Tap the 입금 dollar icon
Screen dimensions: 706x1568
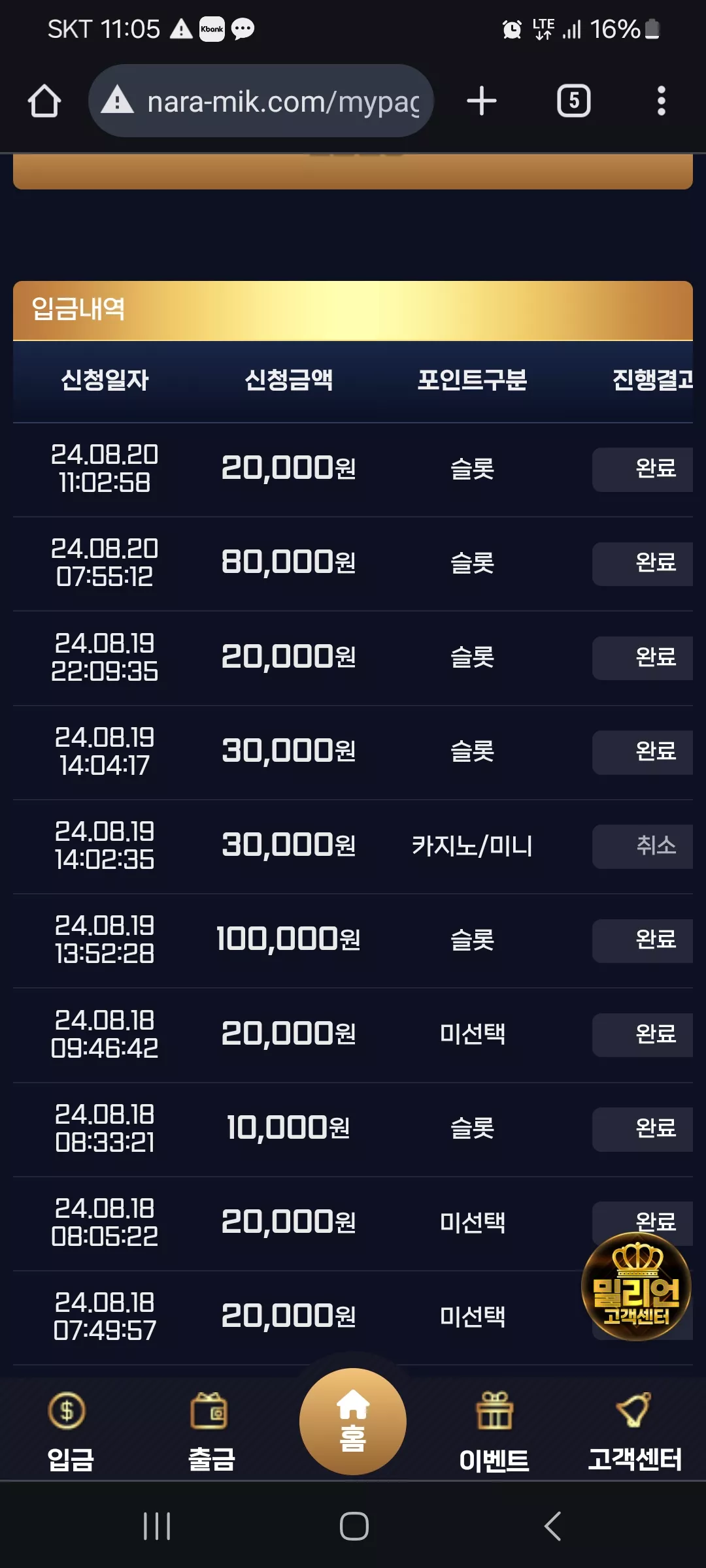pyautogui.click(x=67, y=1411)
